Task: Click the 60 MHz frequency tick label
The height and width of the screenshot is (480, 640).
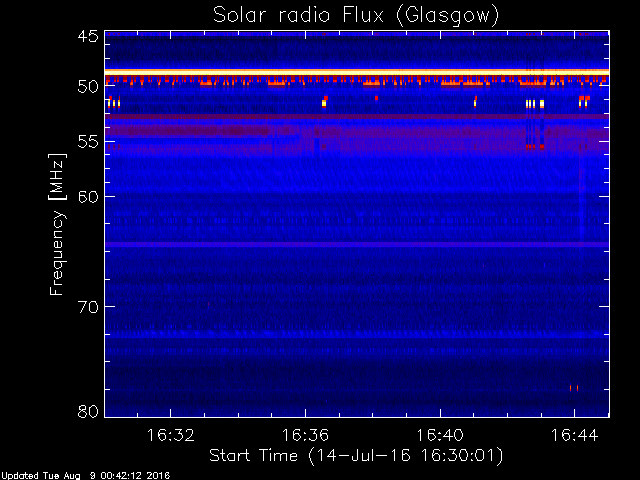Action: (88, 197)
